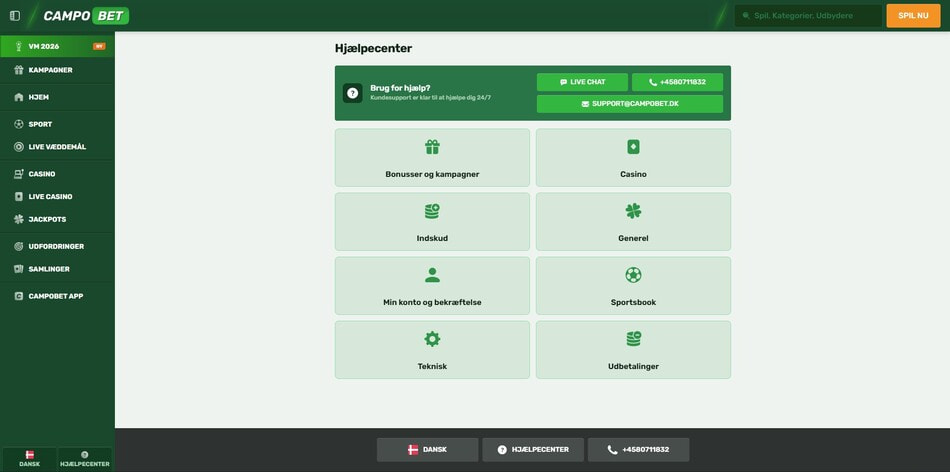950x472 pixels.
Task: Click the gear icon on the Teknisk card
Action: [x=432, y=339]
